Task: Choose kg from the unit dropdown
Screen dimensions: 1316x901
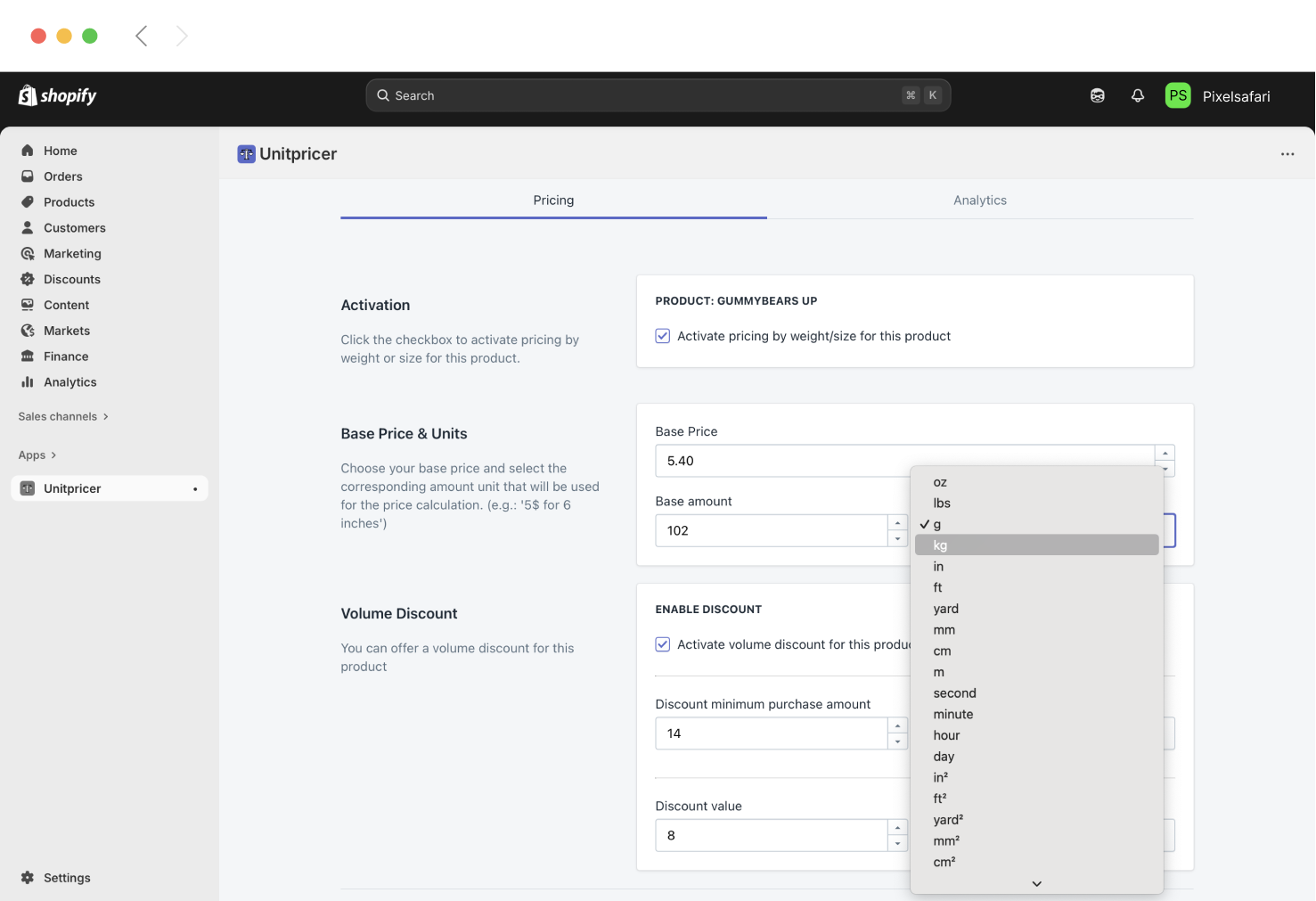Action: (x=940, y=545)
